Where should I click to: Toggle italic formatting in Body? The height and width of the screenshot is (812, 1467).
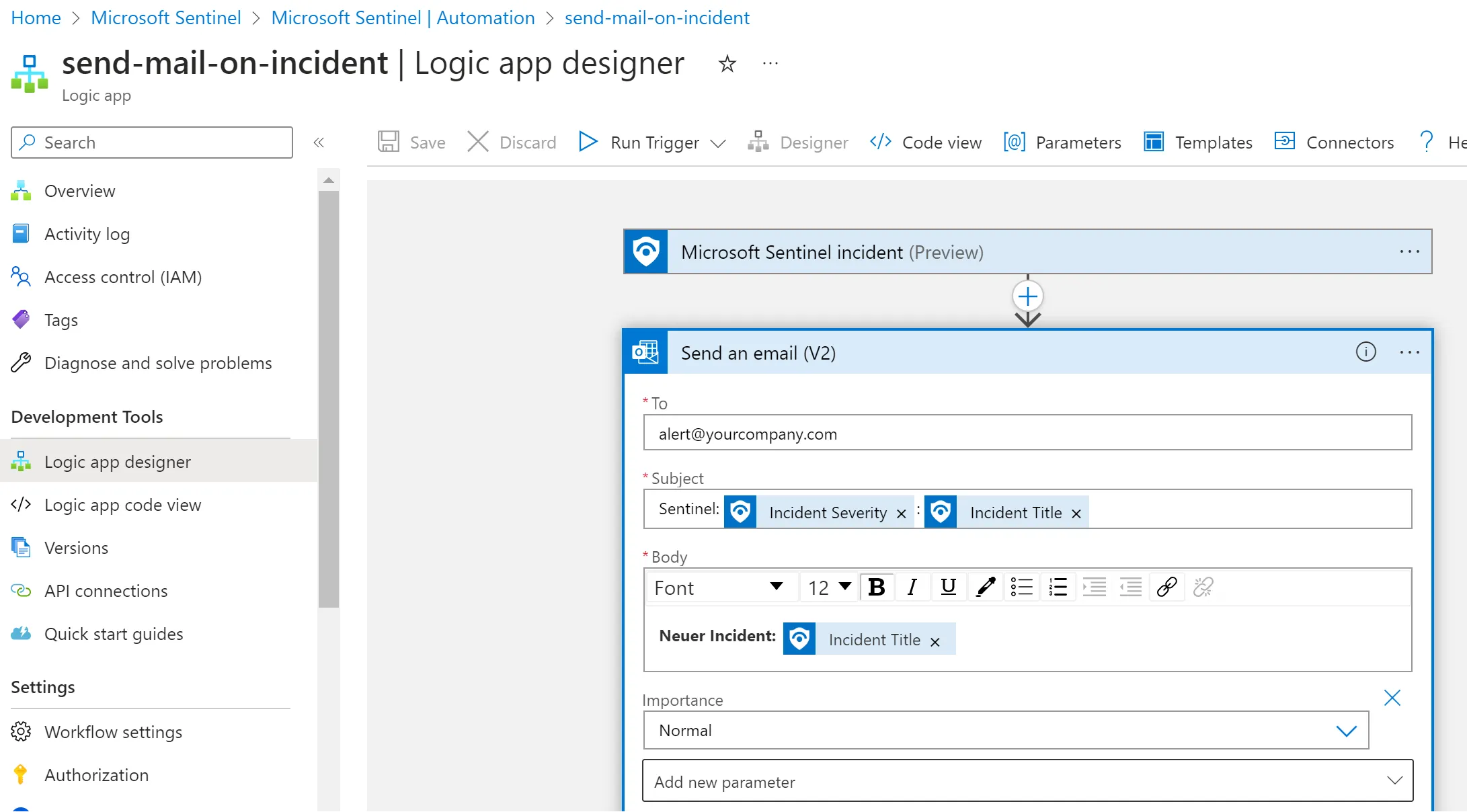click(x=912, y=587)
